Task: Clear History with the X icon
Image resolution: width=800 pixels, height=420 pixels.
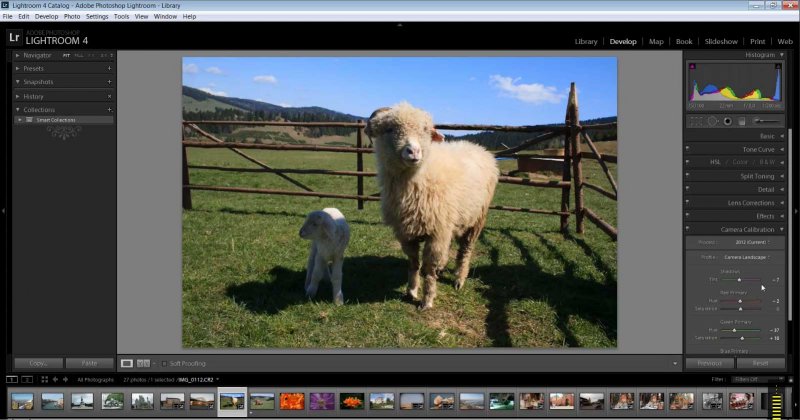Action: point(109,96)
